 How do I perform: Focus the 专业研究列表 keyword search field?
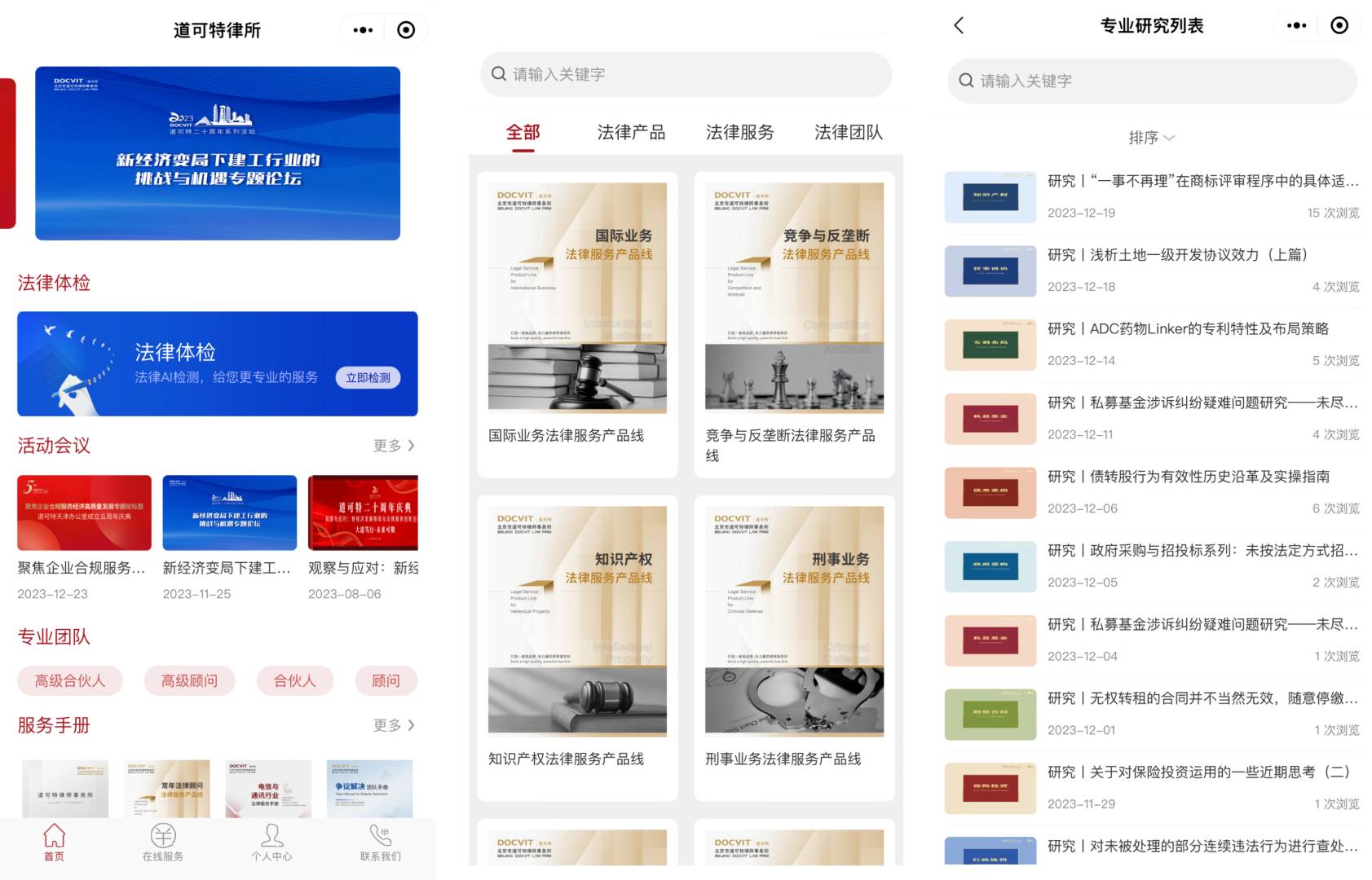1152,81
